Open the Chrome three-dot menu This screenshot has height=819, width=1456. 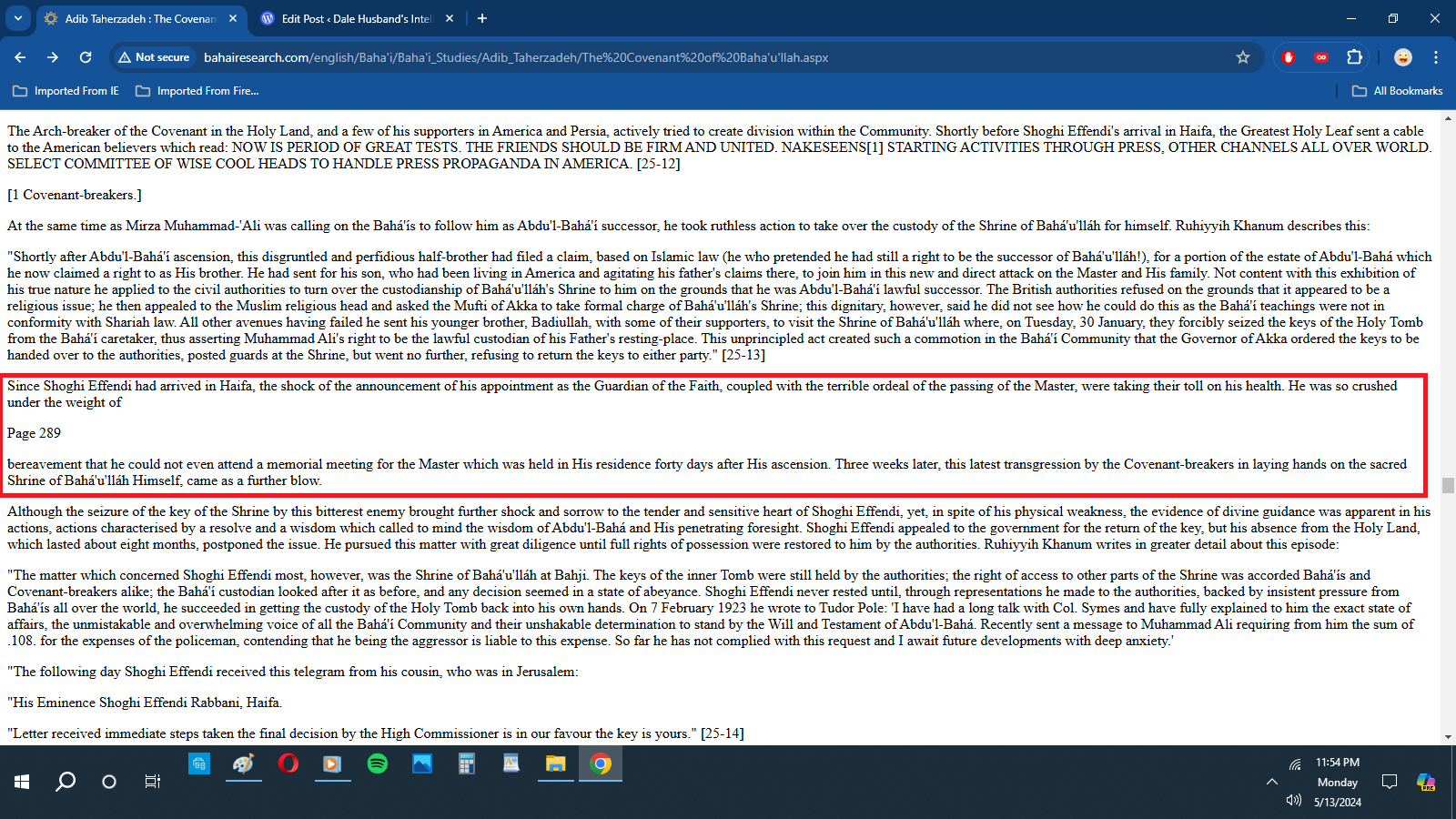(x=1436, y=57)
